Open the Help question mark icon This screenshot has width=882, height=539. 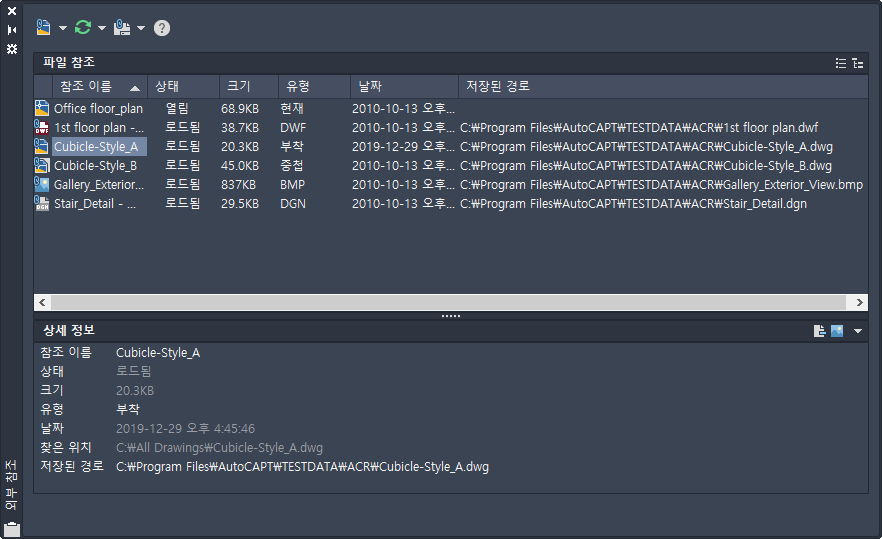162,28
